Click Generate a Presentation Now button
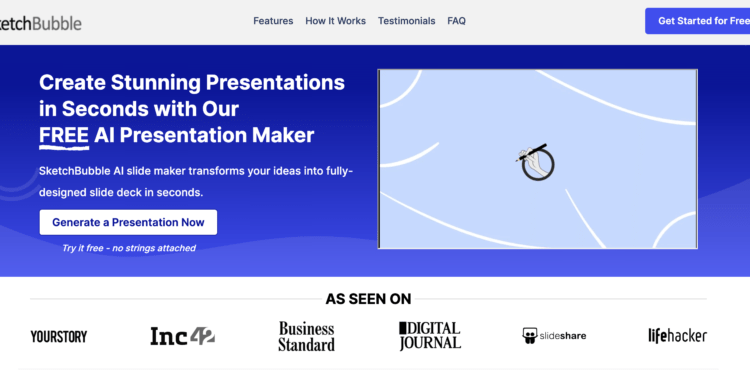Viewport: 750px width, 375px height. [128, 222]
